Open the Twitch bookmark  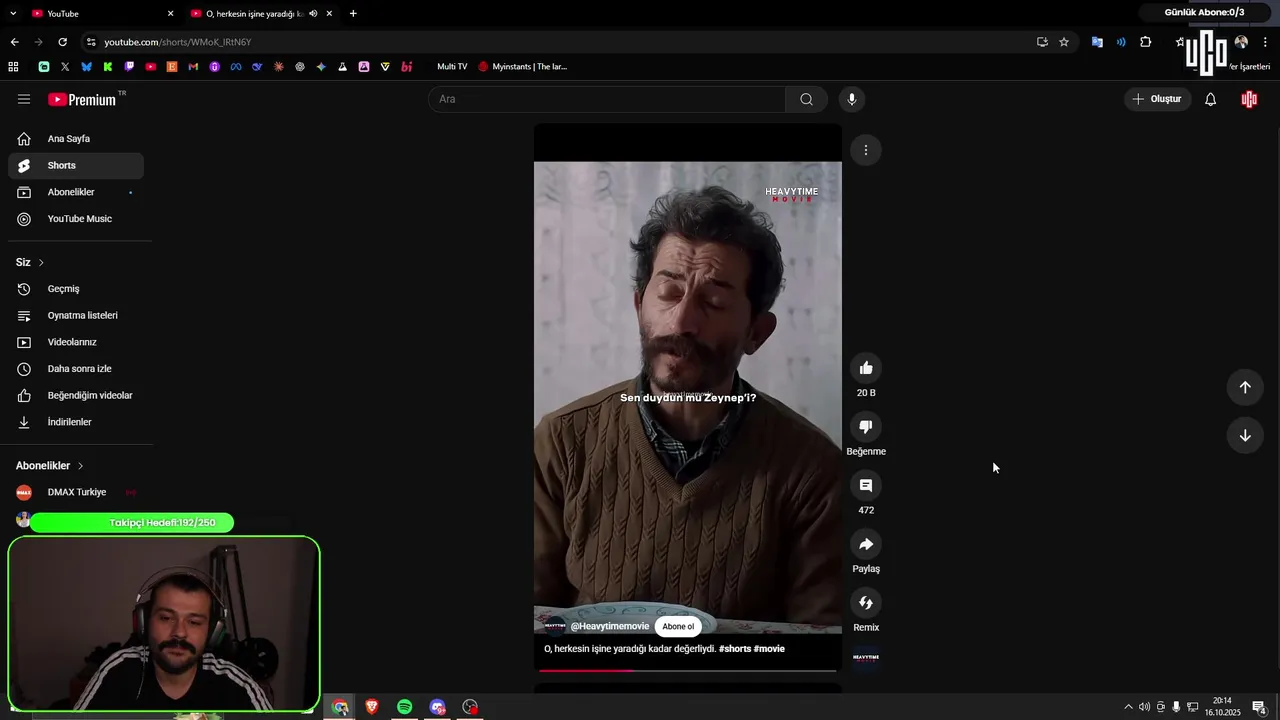[129, 67]
